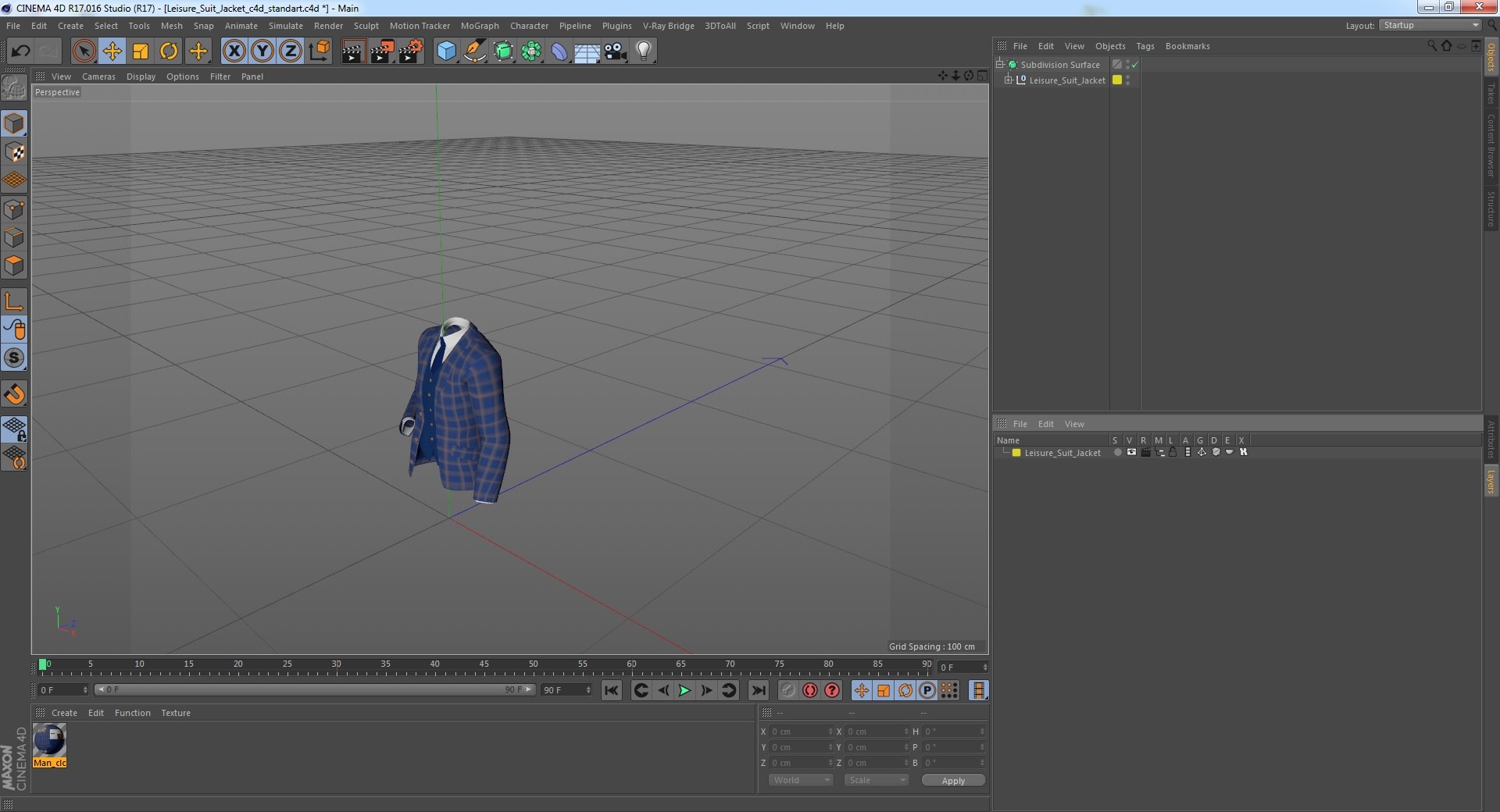This screenshot has width=1500, height=812.
Task: Click Record Active Objects button
Action: pos(788,690)
